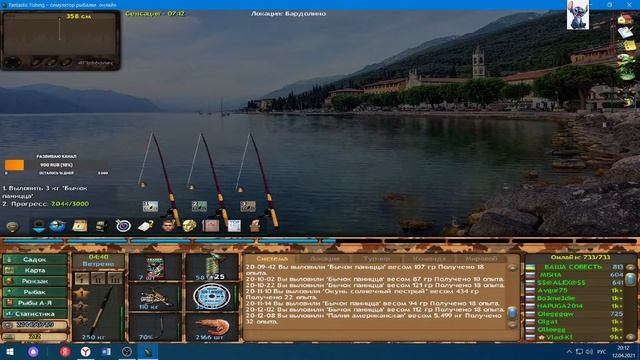Image resolution: width=640 pixels, height=360 pixels.
Task: Open the gold nugget icon
Action: tap(189, 226)
